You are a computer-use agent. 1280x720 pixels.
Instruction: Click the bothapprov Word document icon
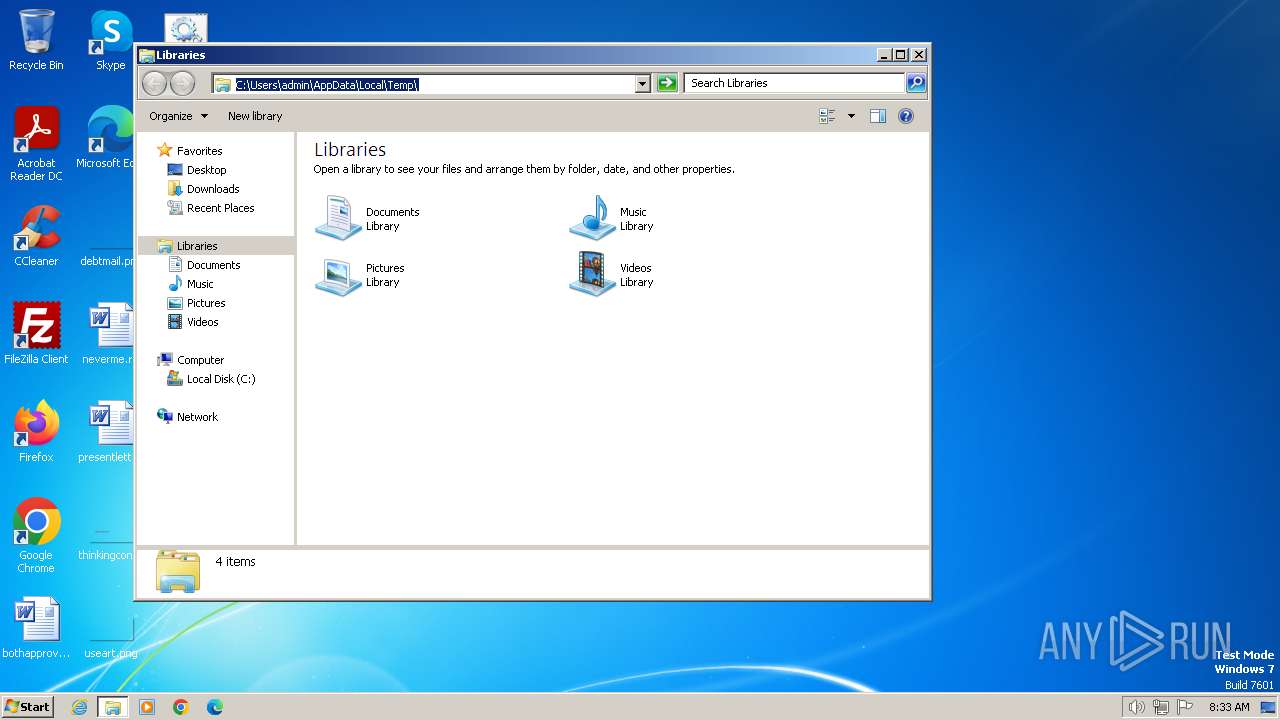tap(36, 628)
